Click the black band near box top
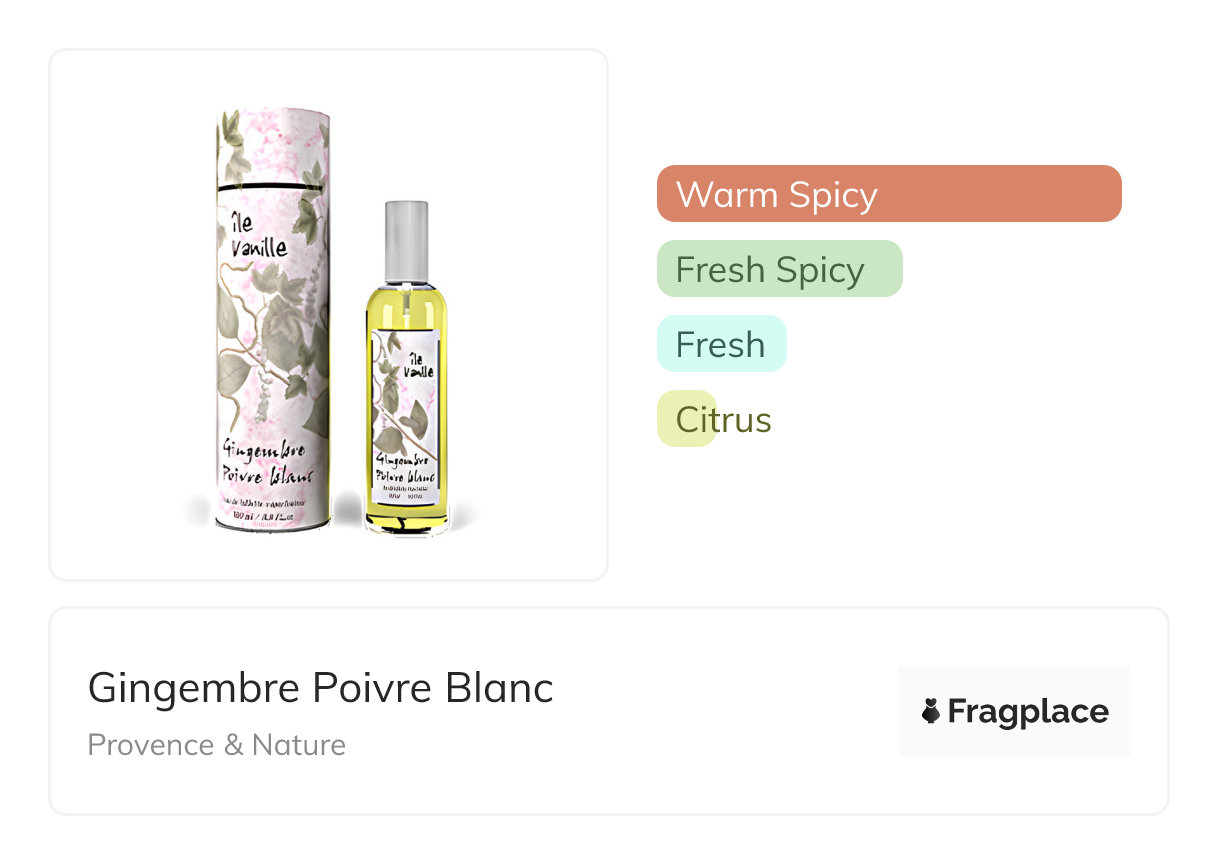 (x=272, y=187)
